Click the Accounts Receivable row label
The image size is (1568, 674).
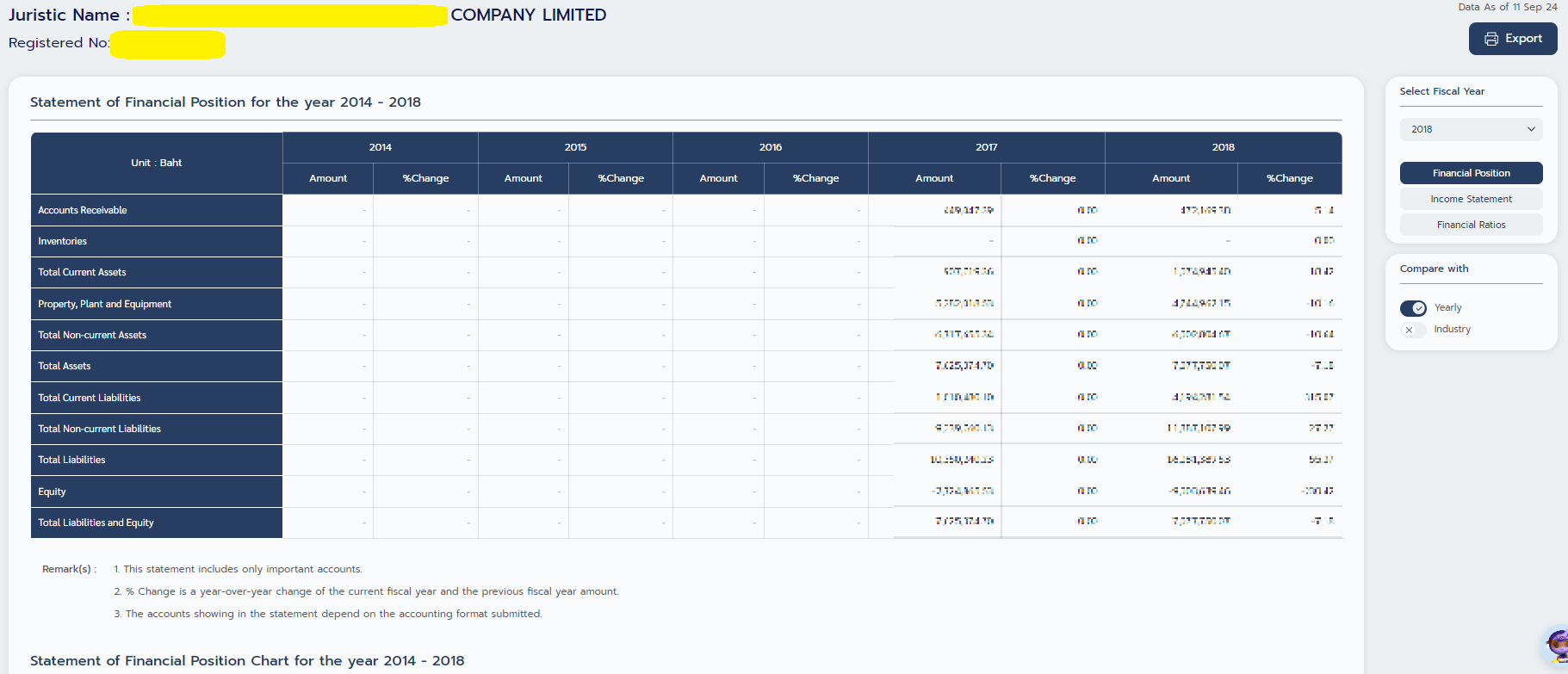tap(83, 210)
